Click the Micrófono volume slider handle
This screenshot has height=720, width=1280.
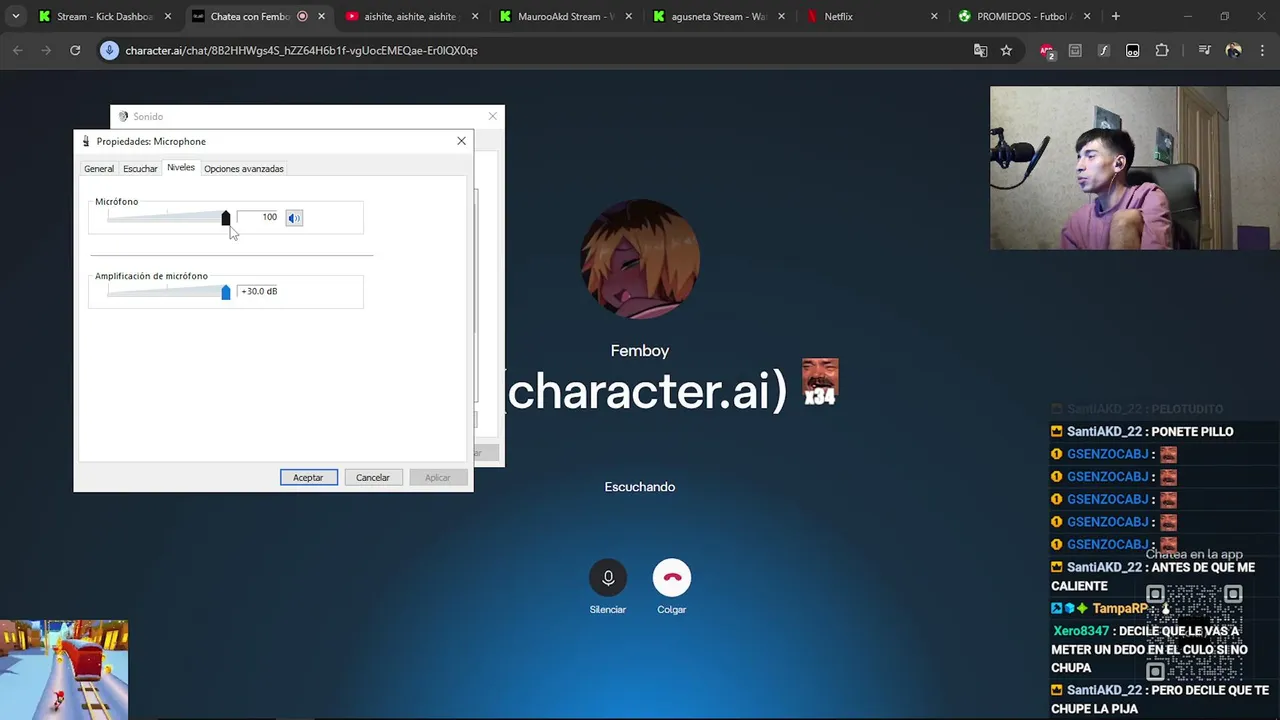coord(226,218)
